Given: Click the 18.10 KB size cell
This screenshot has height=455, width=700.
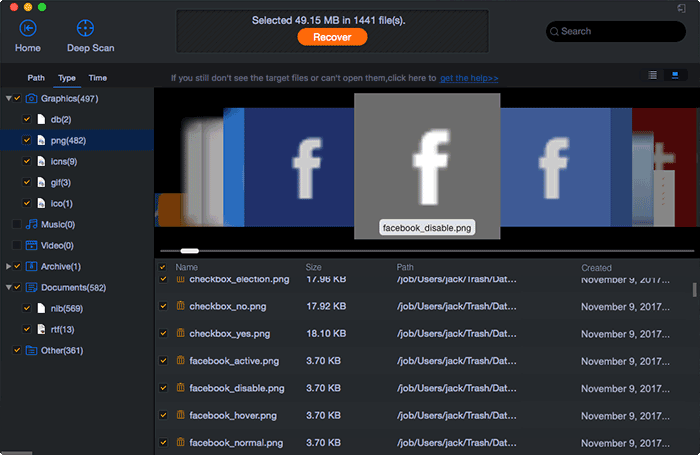Looking at the screenshot, I should coord(326,334).
